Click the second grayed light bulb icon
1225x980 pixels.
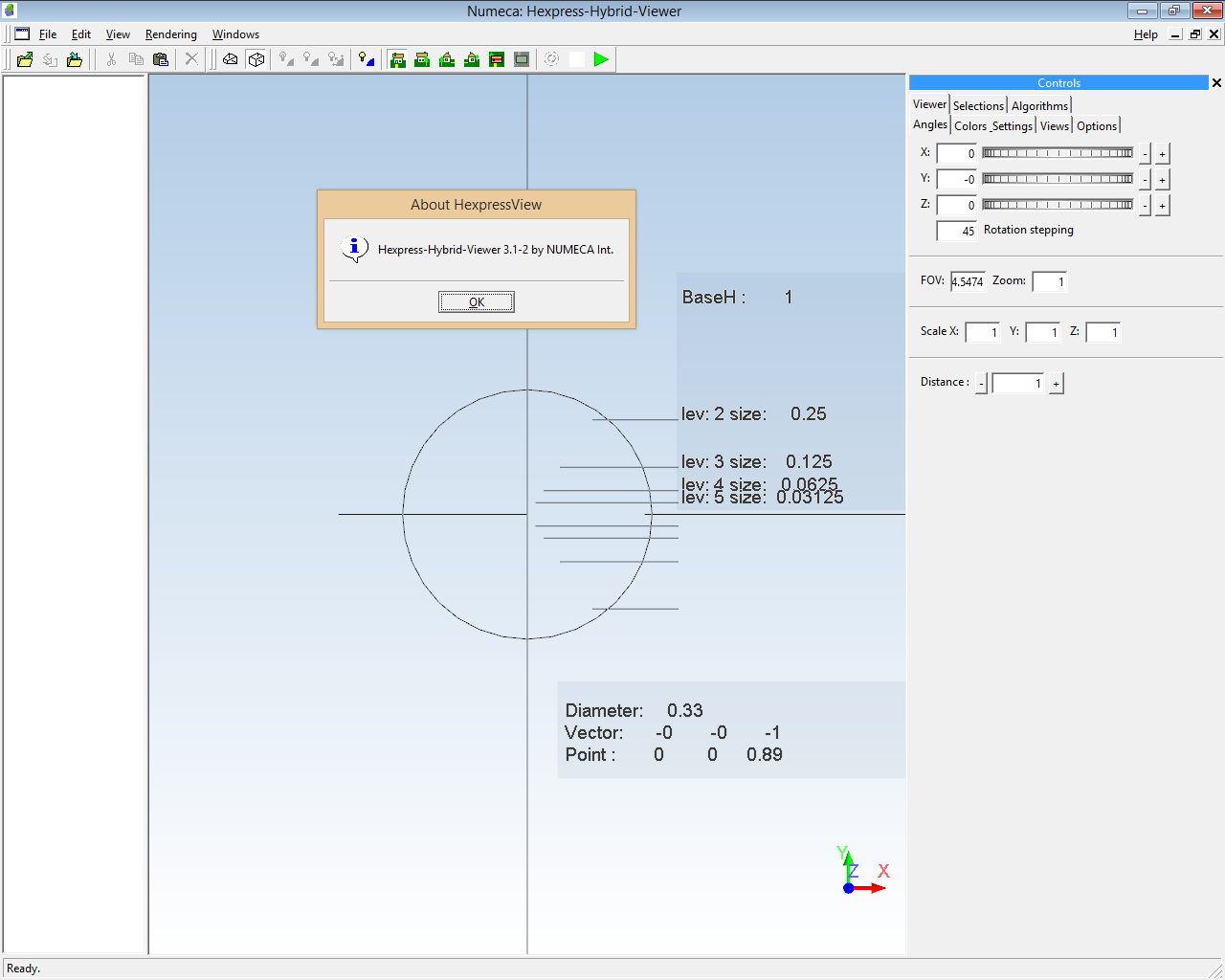click(311, 59)
